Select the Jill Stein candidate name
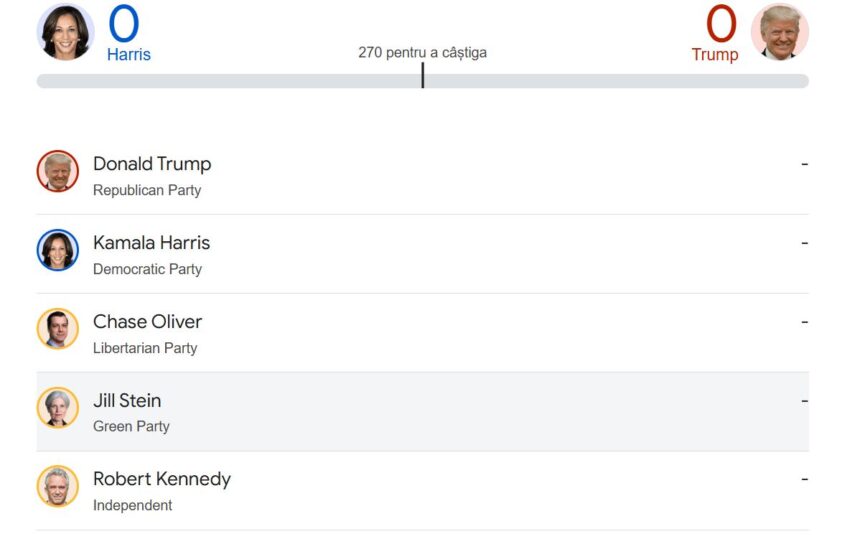Viewport: 860px width, 539px height. pos(127,401)
